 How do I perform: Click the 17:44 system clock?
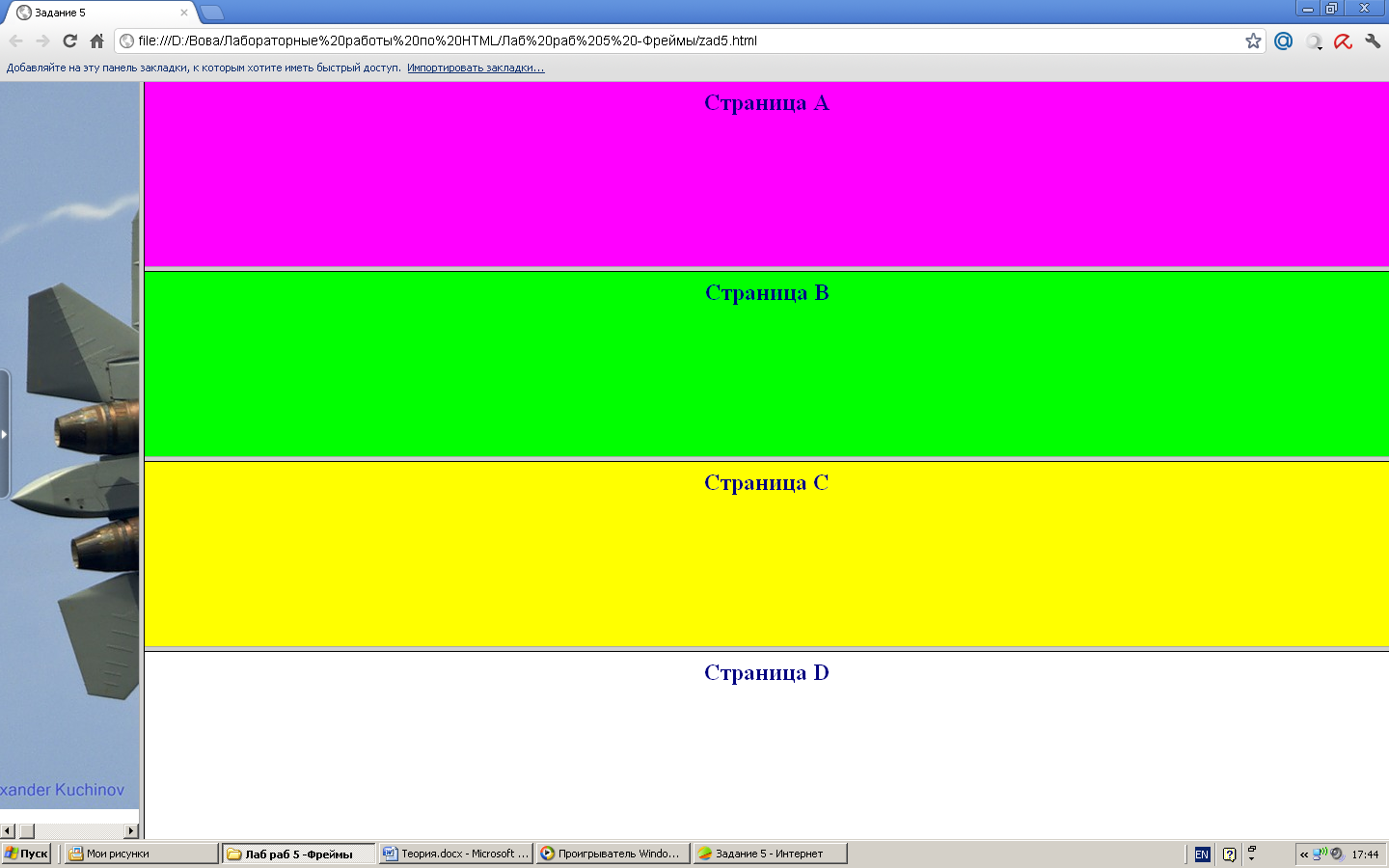(x=1365, y=854)
